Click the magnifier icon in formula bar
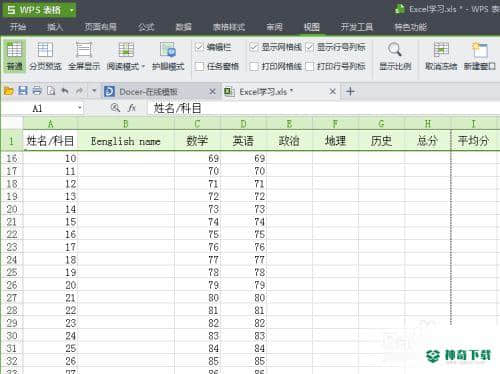This screenshot has height=374, width=500. [x=115, y=108]
